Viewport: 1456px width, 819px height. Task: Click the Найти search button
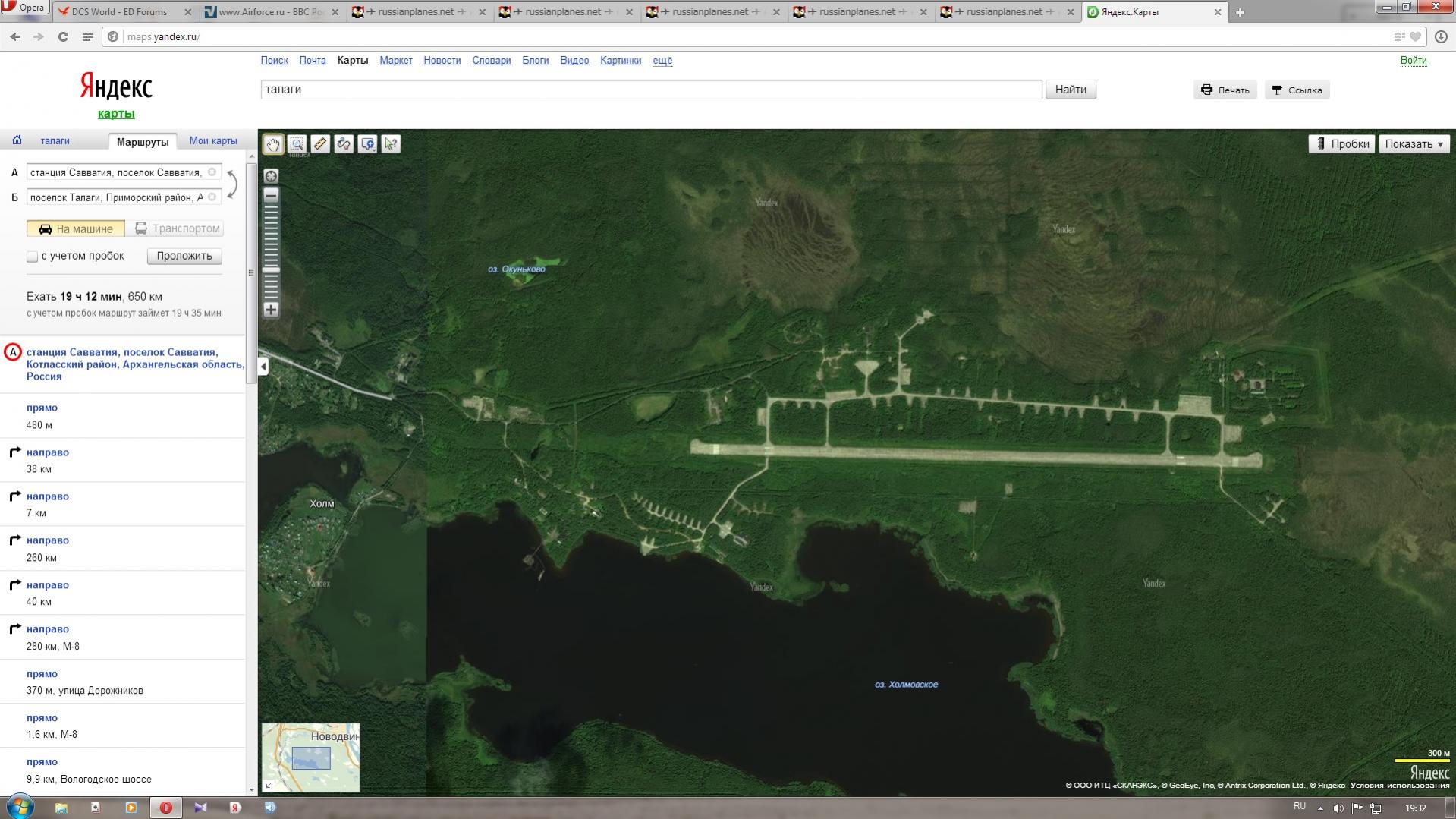1070,90
